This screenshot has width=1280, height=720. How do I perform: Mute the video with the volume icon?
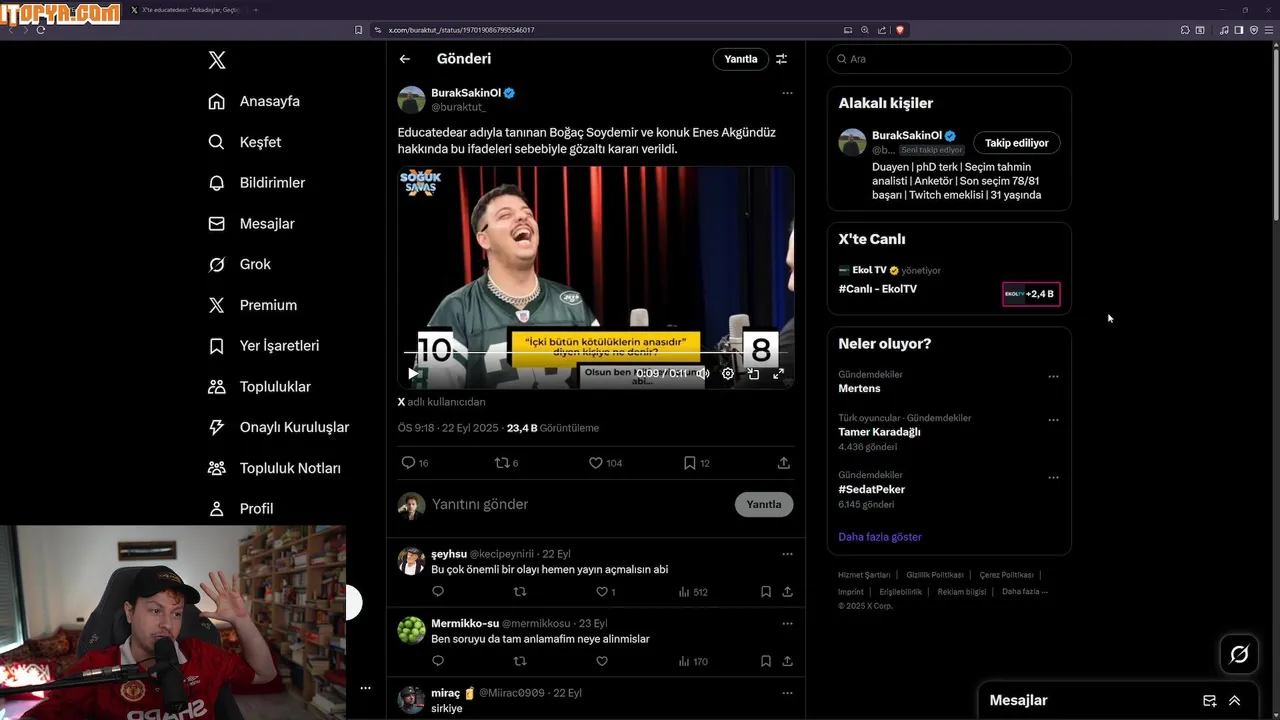click(703, 373)
